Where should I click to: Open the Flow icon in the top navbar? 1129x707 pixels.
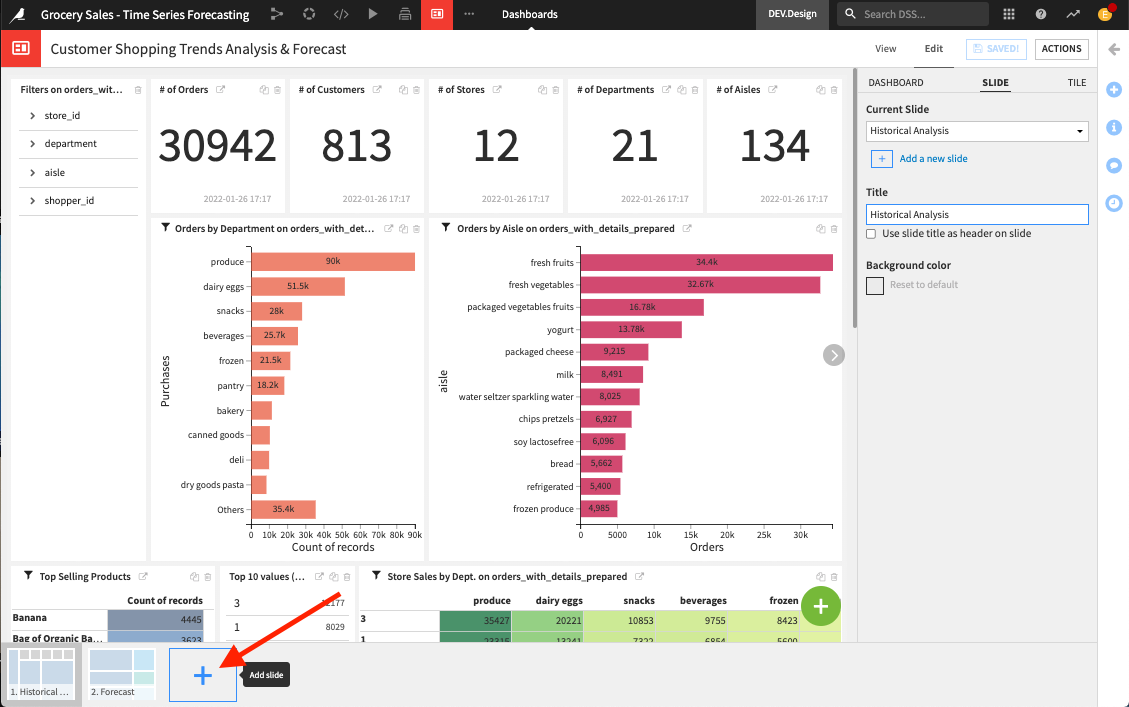[x=277, y=14]
